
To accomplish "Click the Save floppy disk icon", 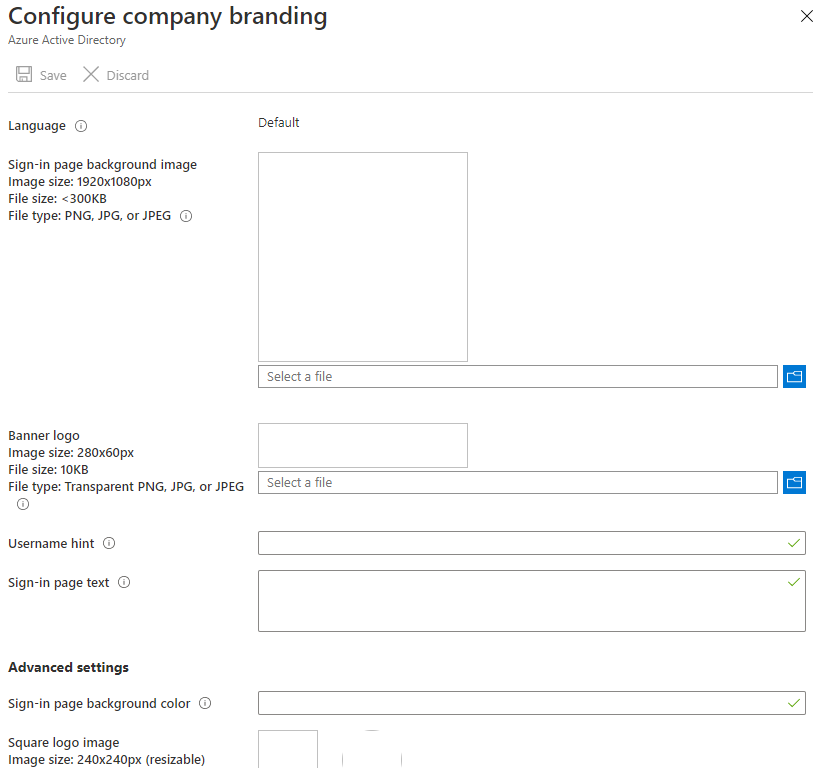I will pyautogui.click(x=24, y=74).
